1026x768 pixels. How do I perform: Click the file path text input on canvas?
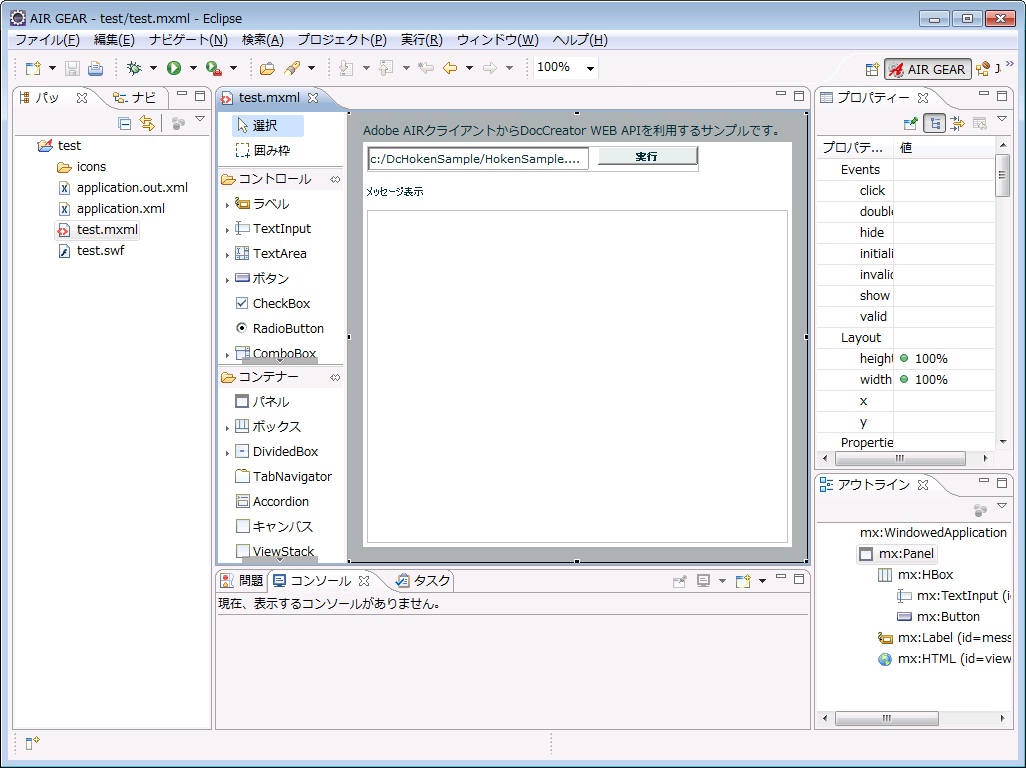478,159
